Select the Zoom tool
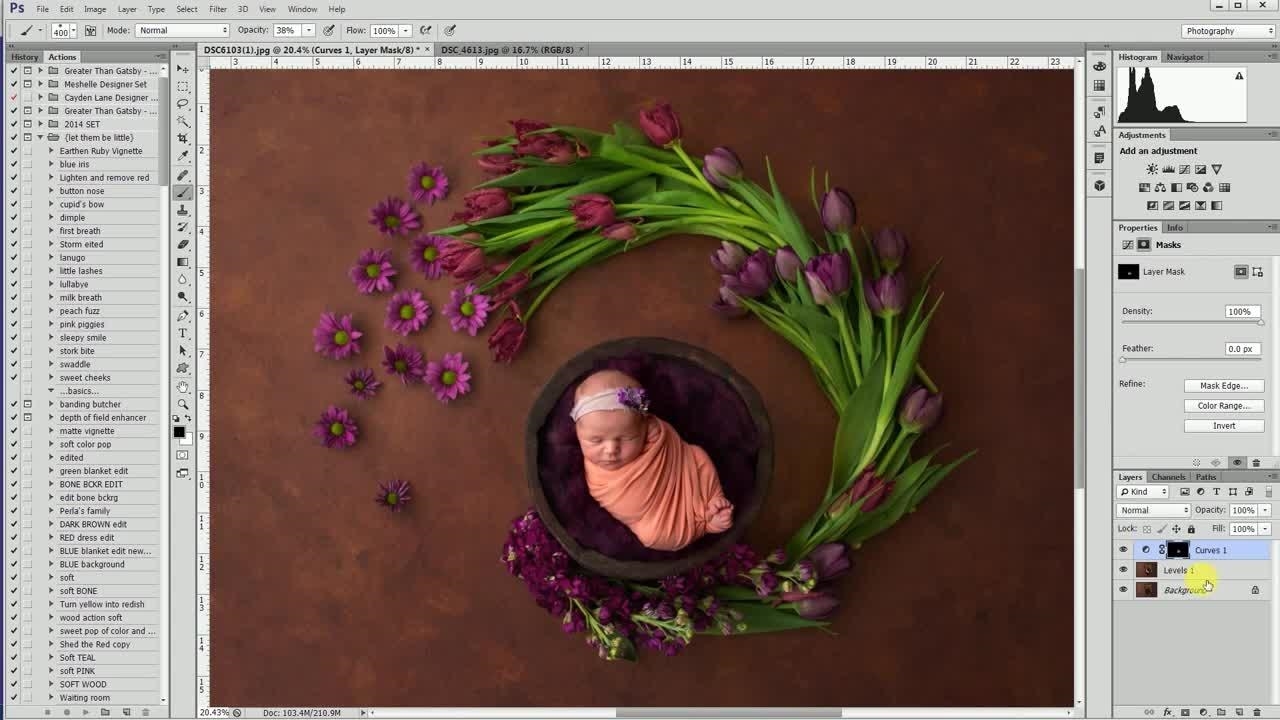Screen dimensions: 1280x720 (x=183, y=403)
